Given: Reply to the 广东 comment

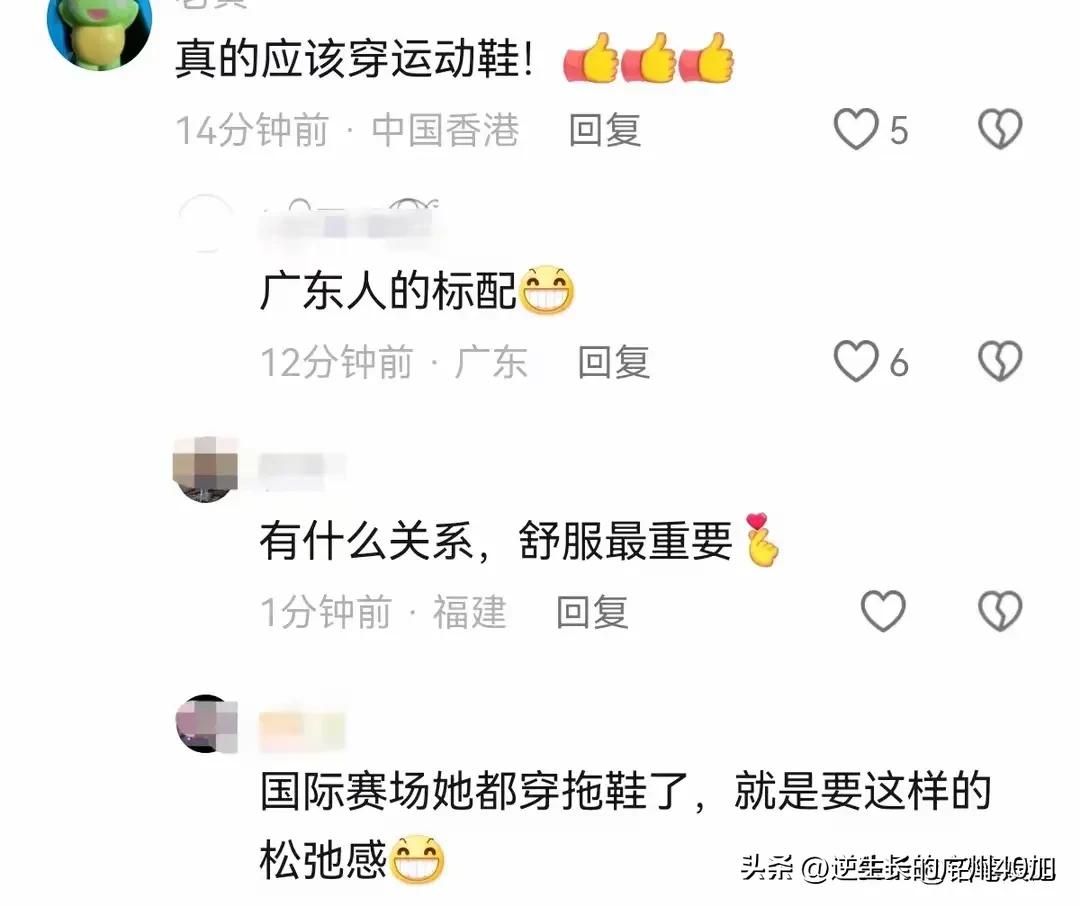Looking at the screenshot, I should pyautogui.click(x=614, y=362).
